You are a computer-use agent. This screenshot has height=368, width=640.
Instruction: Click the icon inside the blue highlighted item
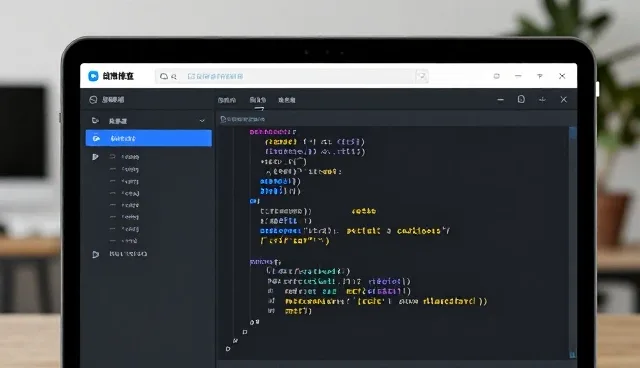tap(96, 138)
